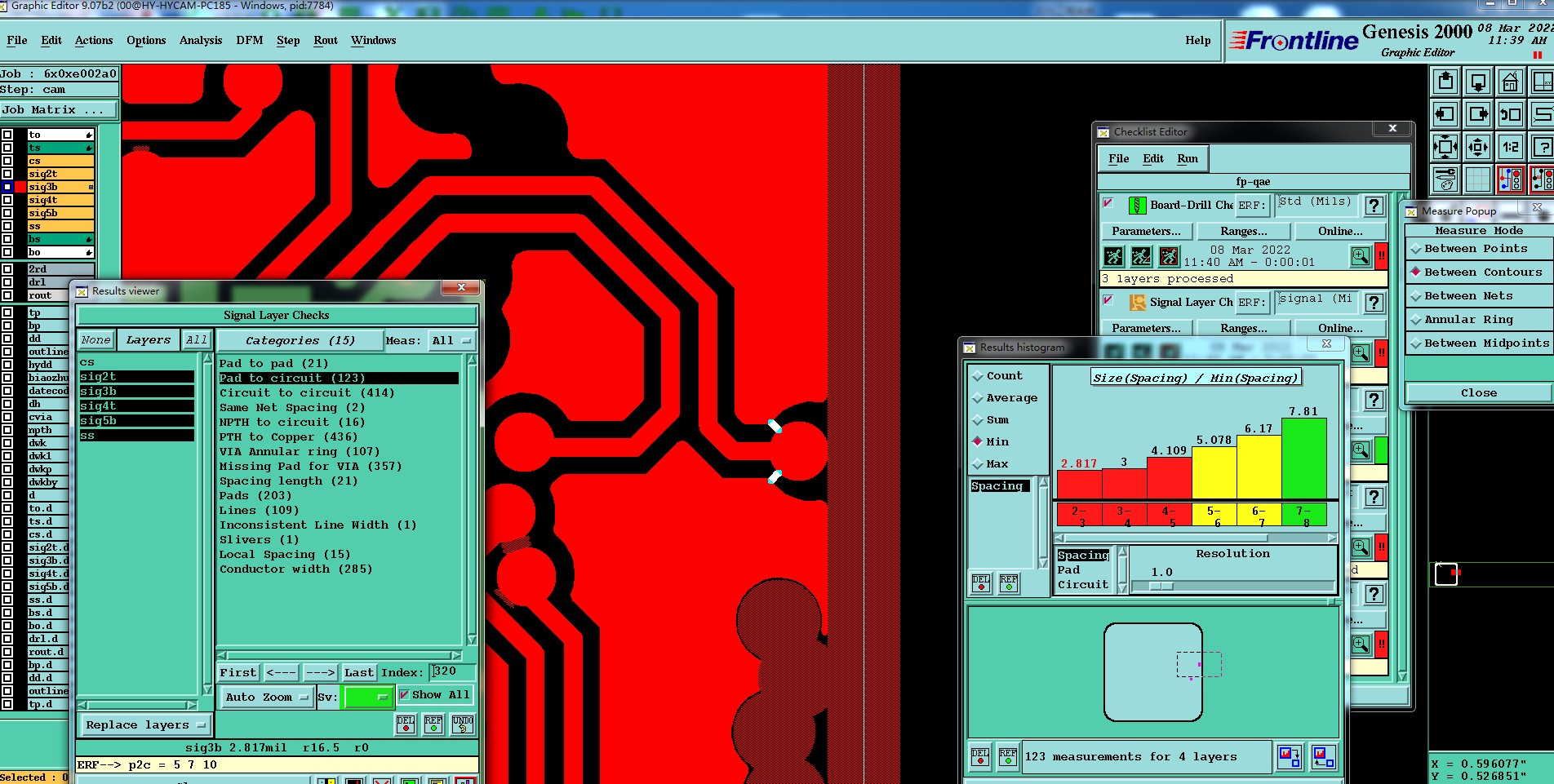Open Board-Drill Check results magnifier icon
Image resolution: width=1554 pixels, height=784 pixels.
(1361, 256)
